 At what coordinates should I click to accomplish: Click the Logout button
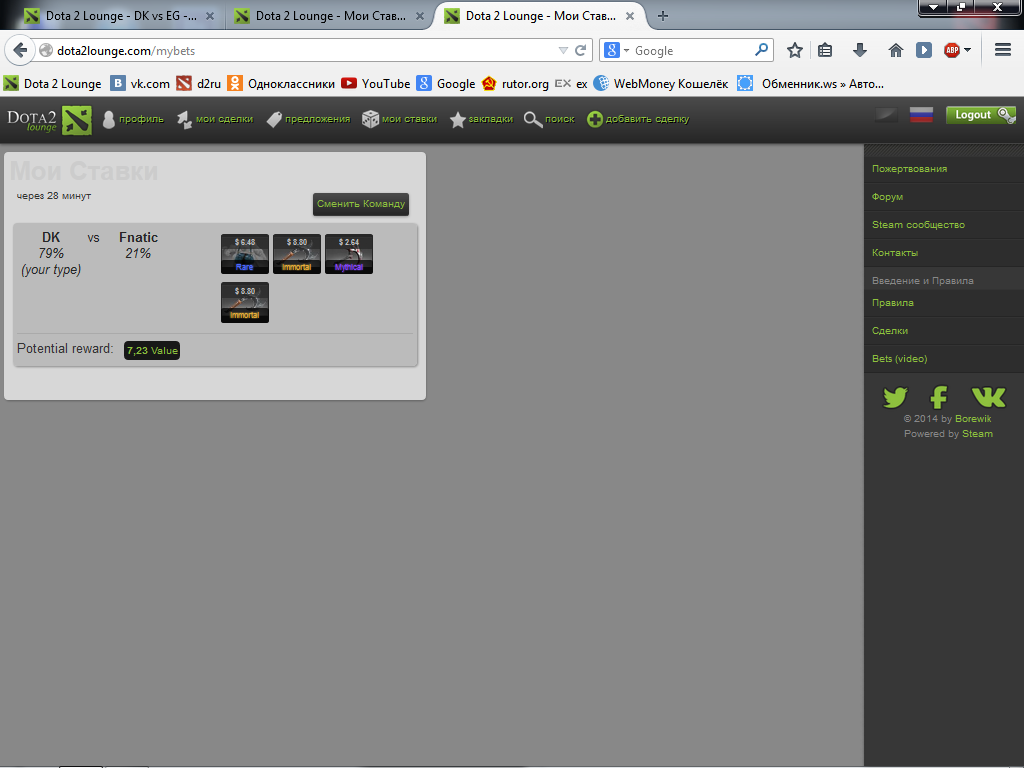[x=980, y=115]
